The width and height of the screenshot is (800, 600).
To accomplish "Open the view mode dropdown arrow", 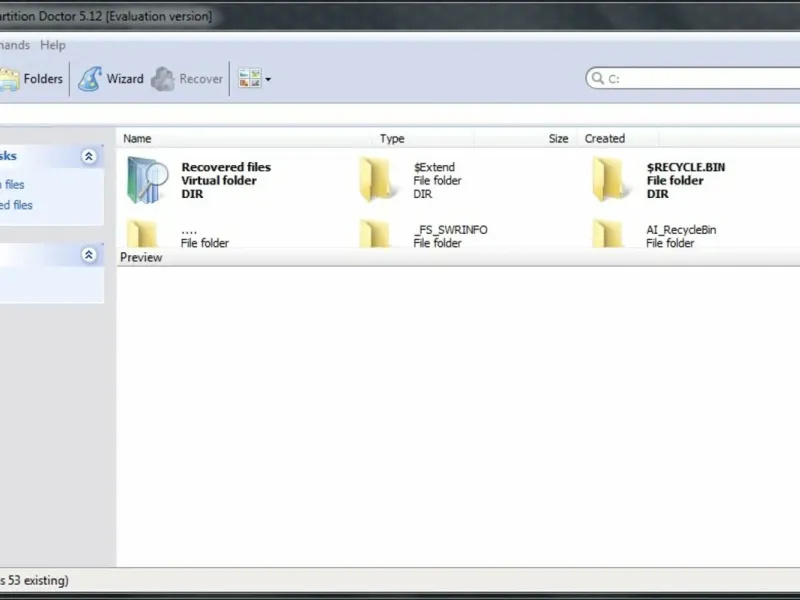I will pyautogui.click(x=268, y=79).
